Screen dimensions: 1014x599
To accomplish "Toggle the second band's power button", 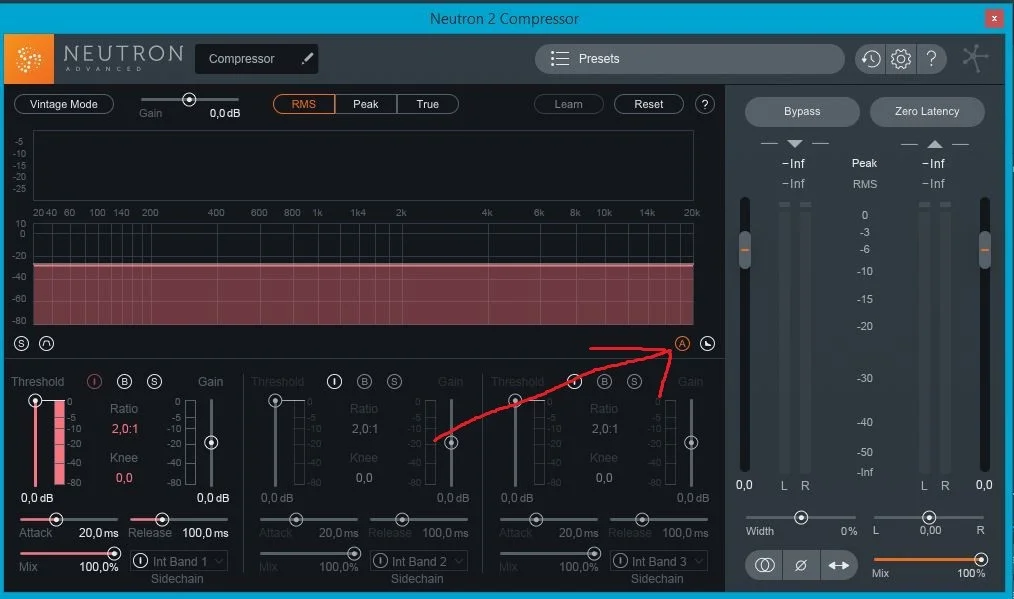I will tap(334, 382).
